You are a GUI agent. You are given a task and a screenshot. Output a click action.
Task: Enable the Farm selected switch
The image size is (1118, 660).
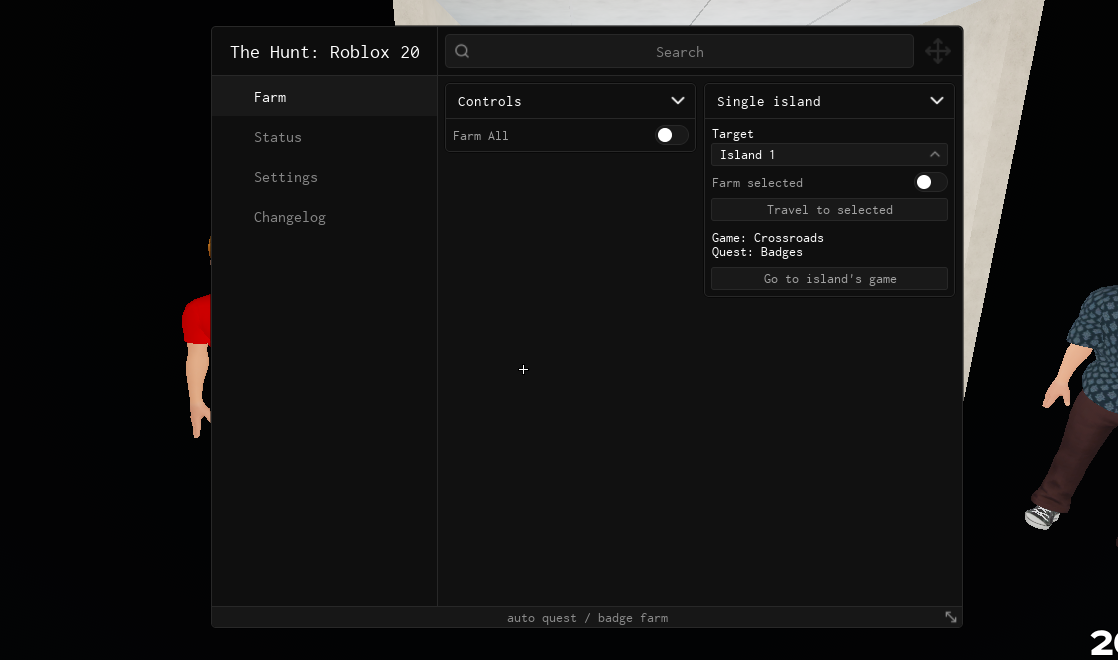click(x=930, y=182)
